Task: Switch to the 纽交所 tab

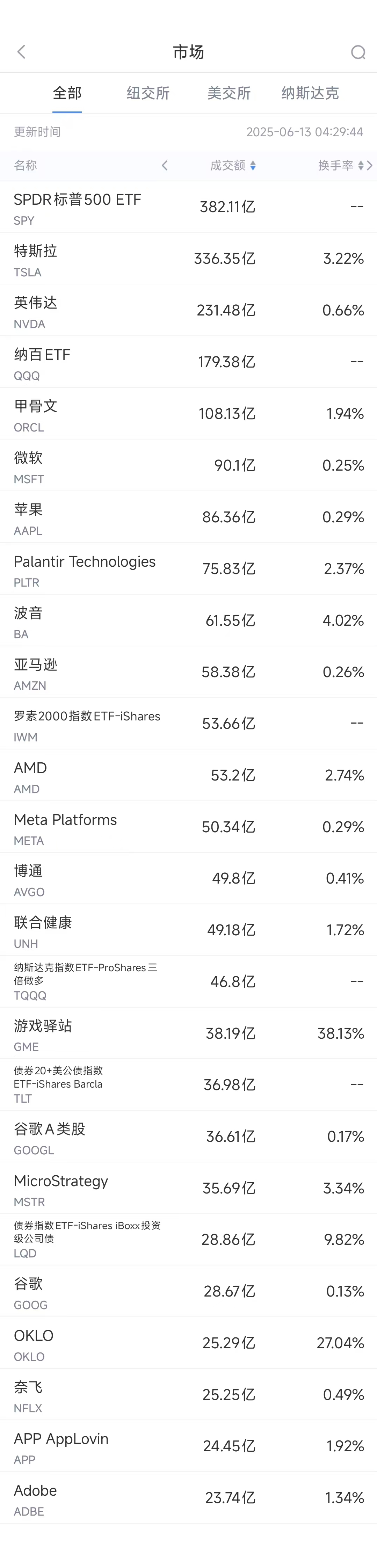Action: coord(148,93)
